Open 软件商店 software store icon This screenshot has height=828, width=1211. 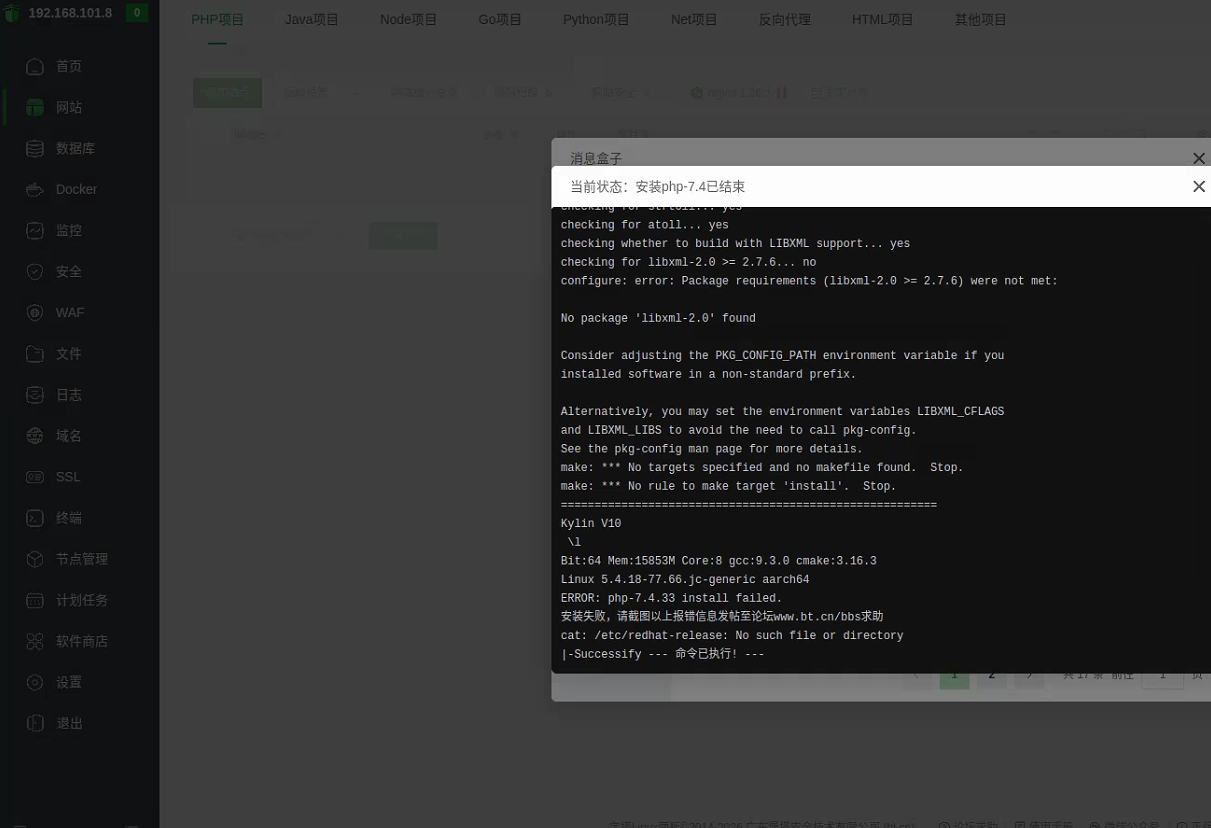[35, 641]
